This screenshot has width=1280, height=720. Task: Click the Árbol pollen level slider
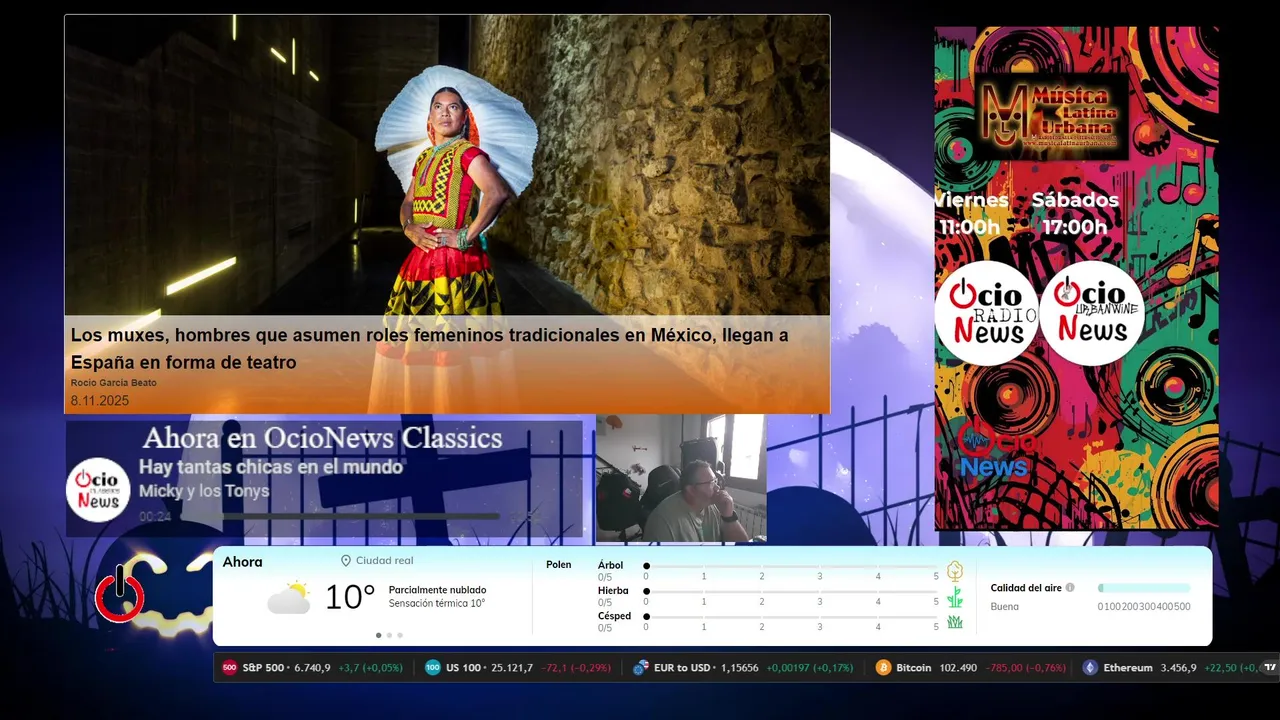(791, 566)
